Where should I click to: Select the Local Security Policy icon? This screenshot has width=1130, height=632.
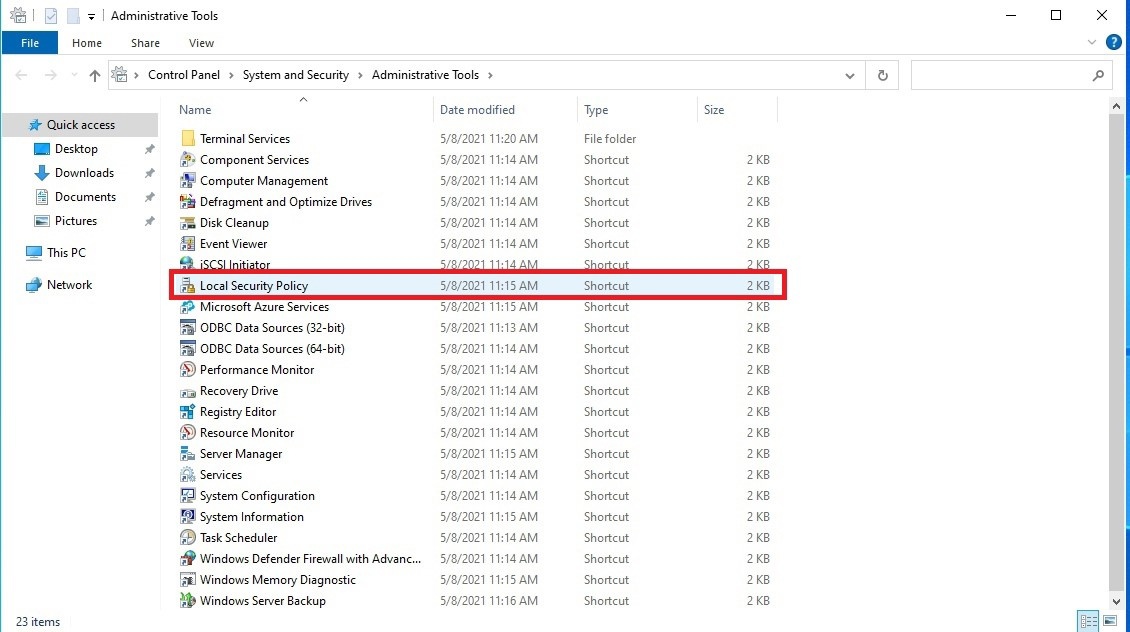pyautogui.click(x=187, y=285)
